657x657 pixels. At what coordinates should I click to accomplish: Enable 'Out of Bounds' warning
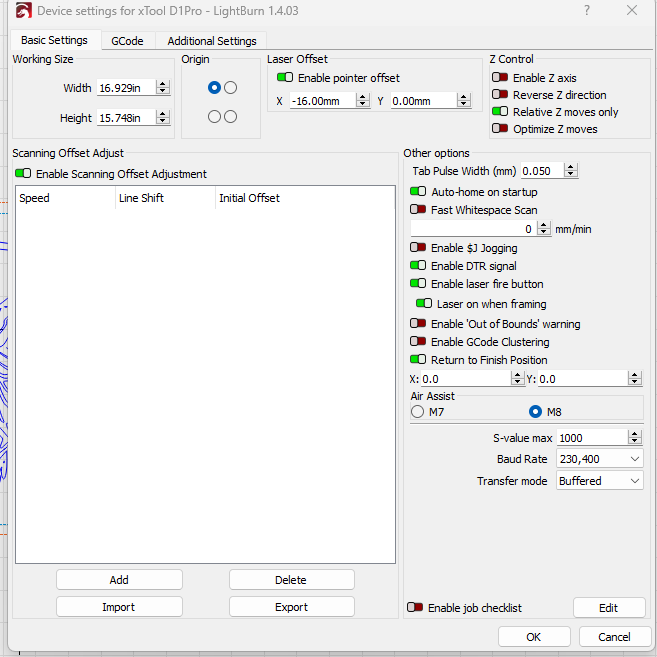point(418,323)
